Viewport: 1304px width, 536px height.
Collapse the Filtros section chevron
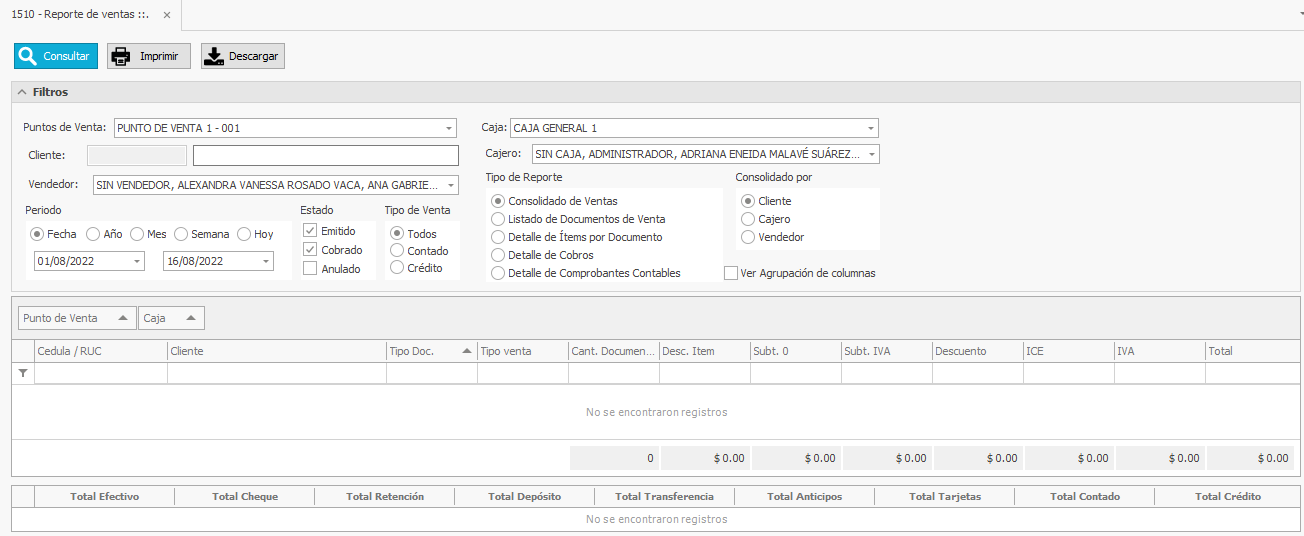22,92
